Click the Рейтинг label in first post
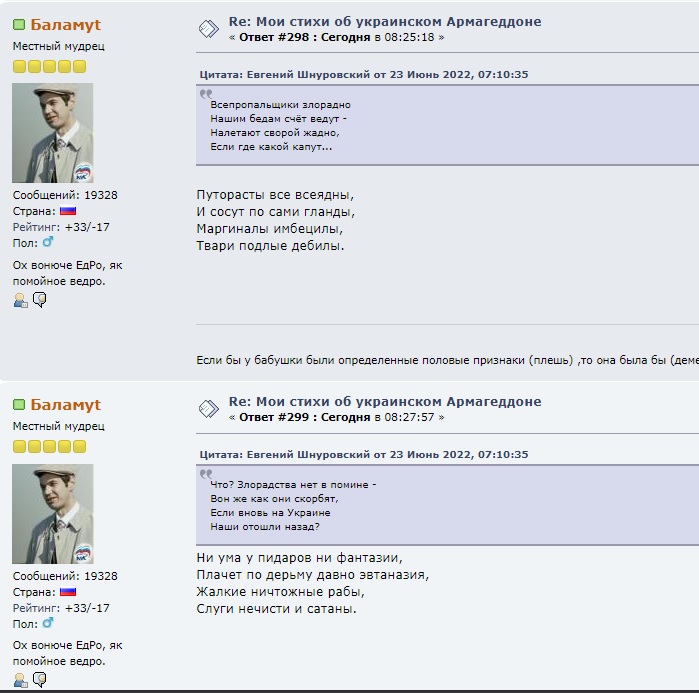 click(36, 227)
